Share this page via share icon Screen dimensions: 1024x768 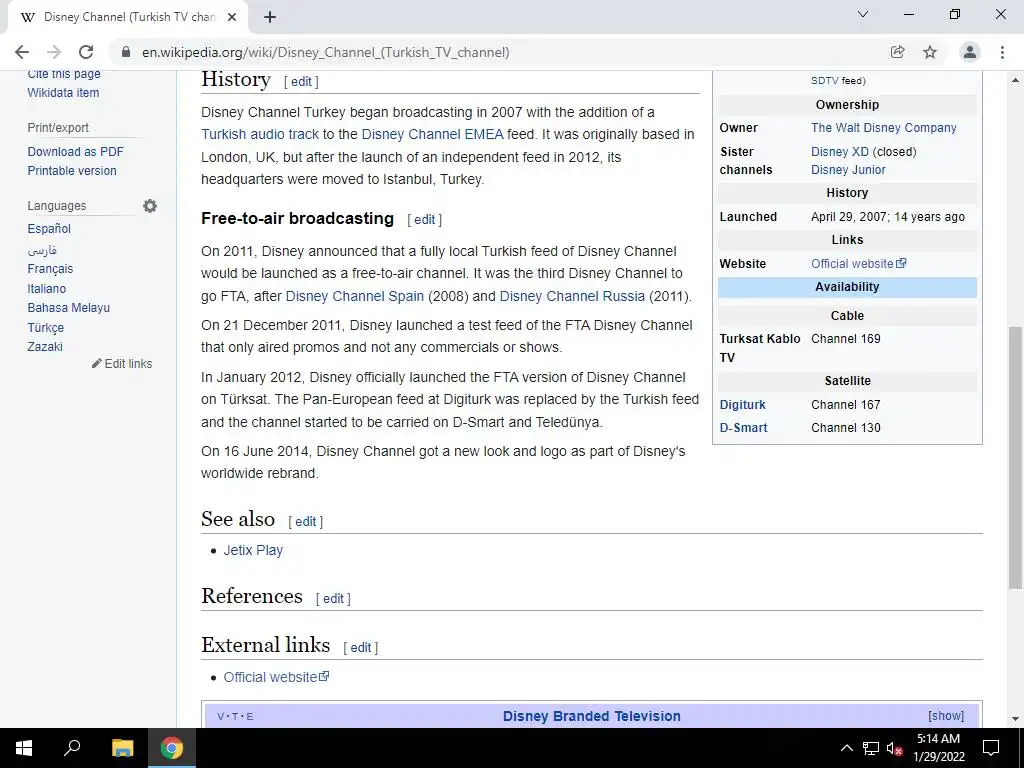pos(897,52)
